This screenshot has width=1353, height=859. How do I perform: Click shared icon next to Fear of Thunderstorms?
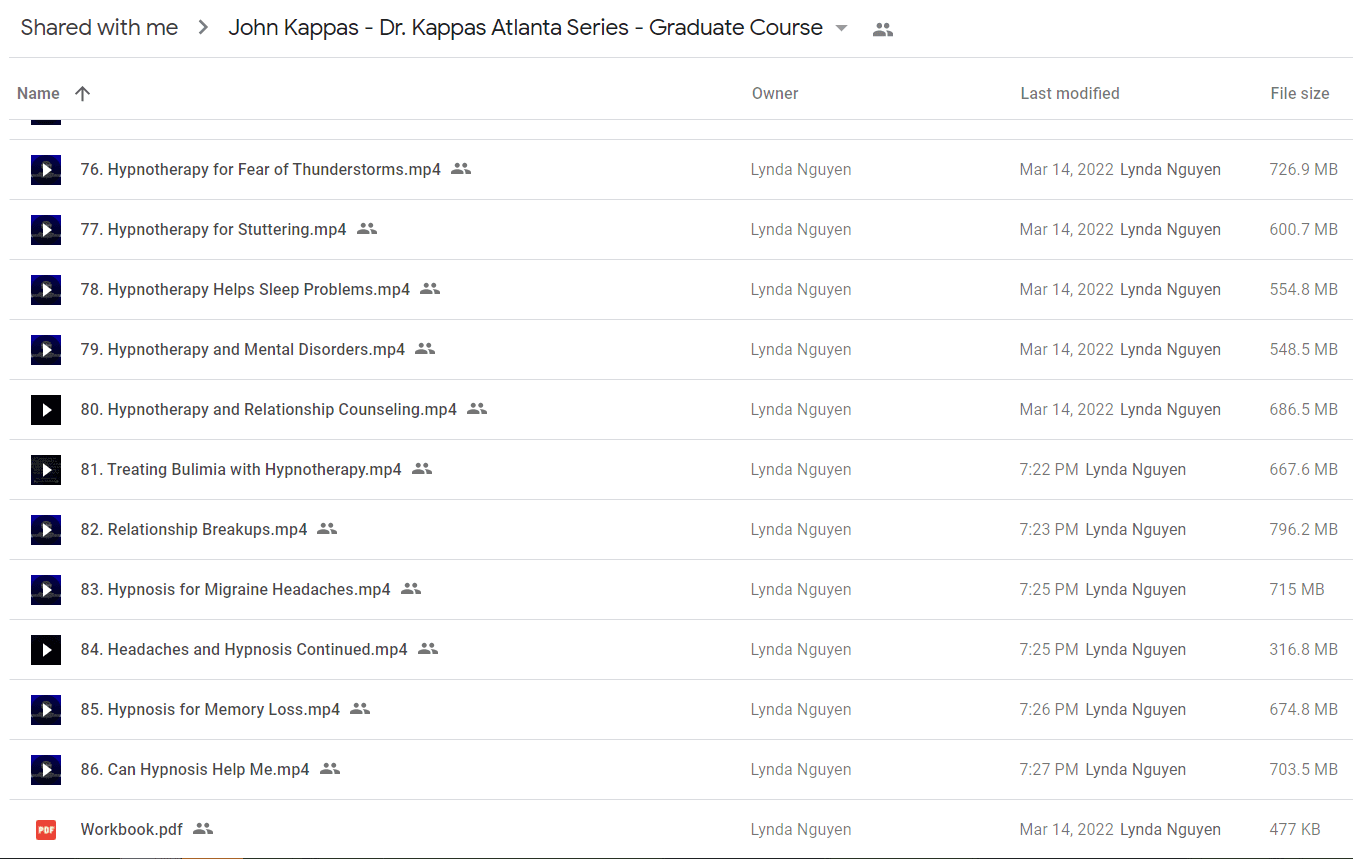[461, 169]
